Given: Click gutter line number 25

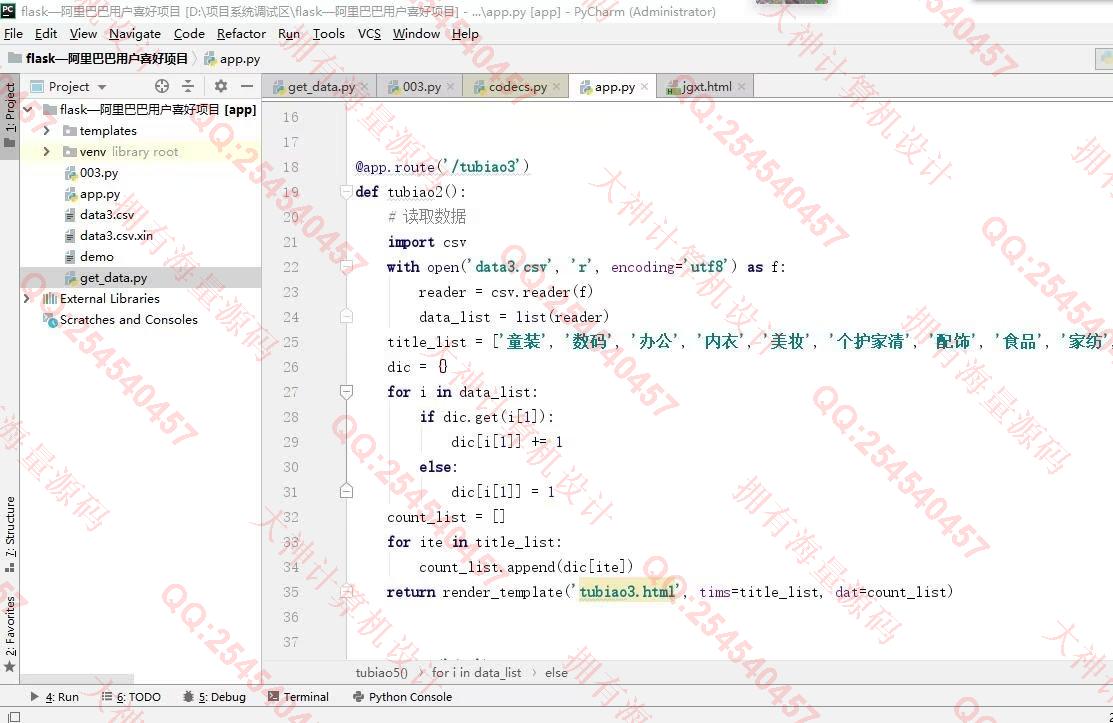Looking at the screenshot, I should coord(291,342).
